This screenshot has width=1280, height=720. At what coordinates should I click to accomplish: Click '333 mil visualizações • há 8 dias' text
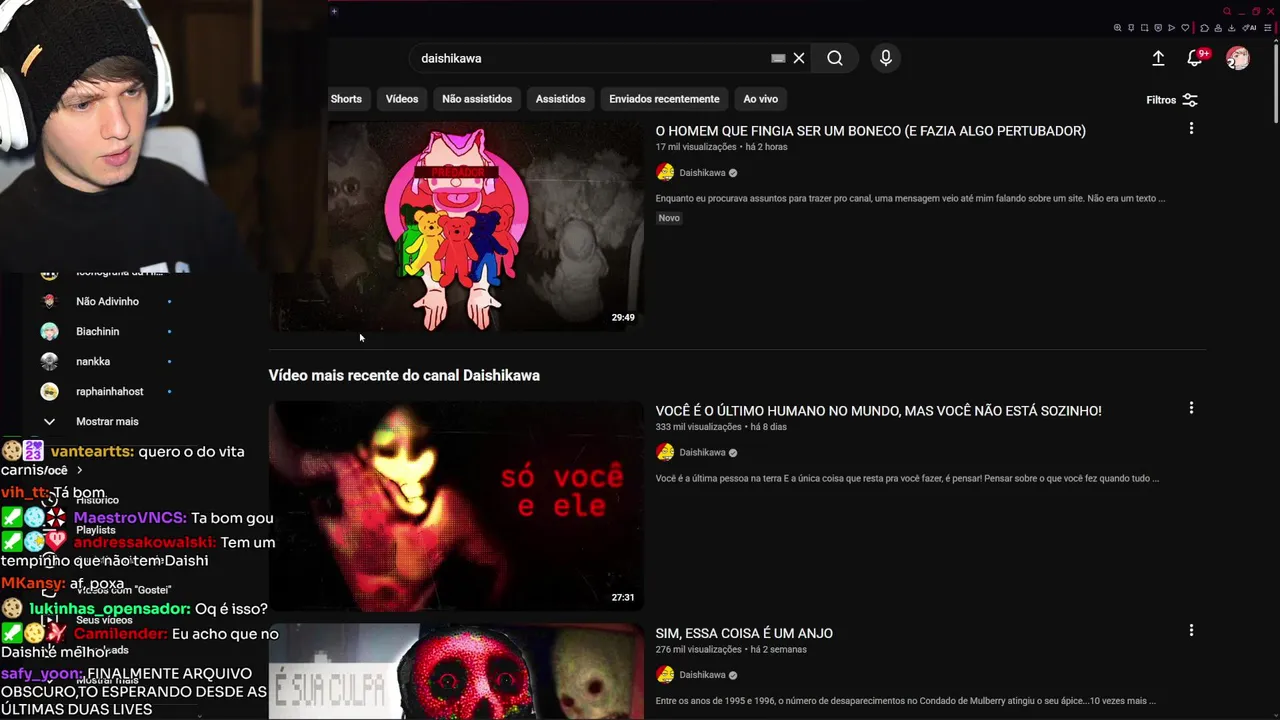click(x=721, y=427)
